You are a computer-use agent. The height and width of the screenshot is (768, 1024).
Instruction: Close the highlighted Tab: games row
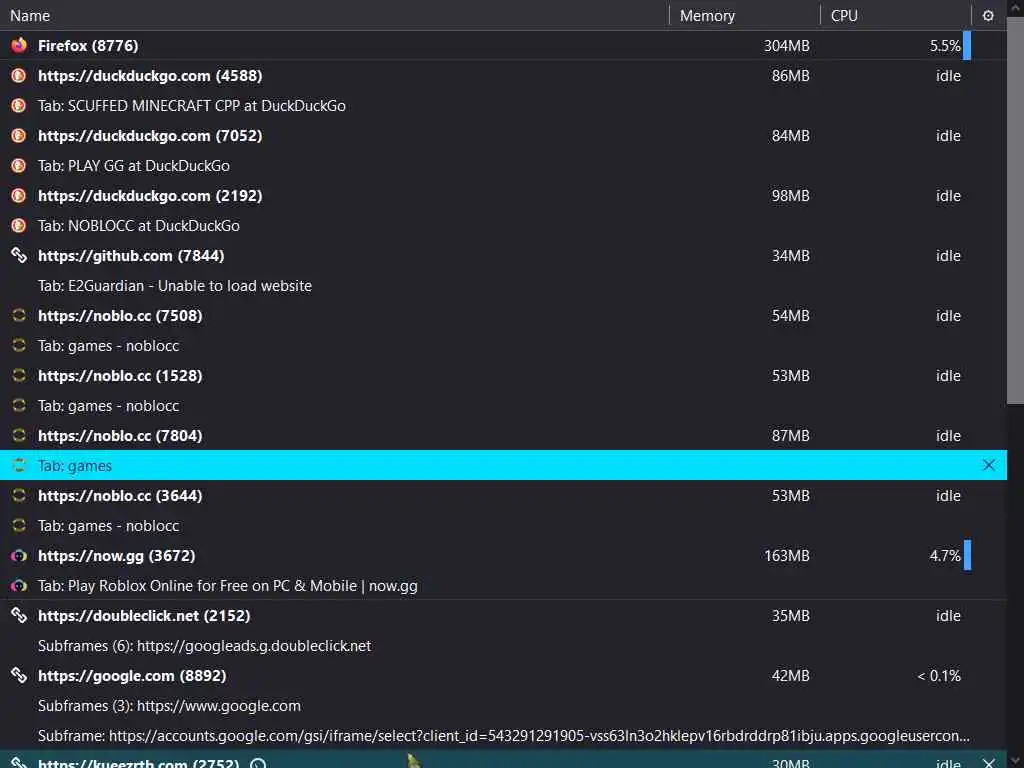pos(989,465)
